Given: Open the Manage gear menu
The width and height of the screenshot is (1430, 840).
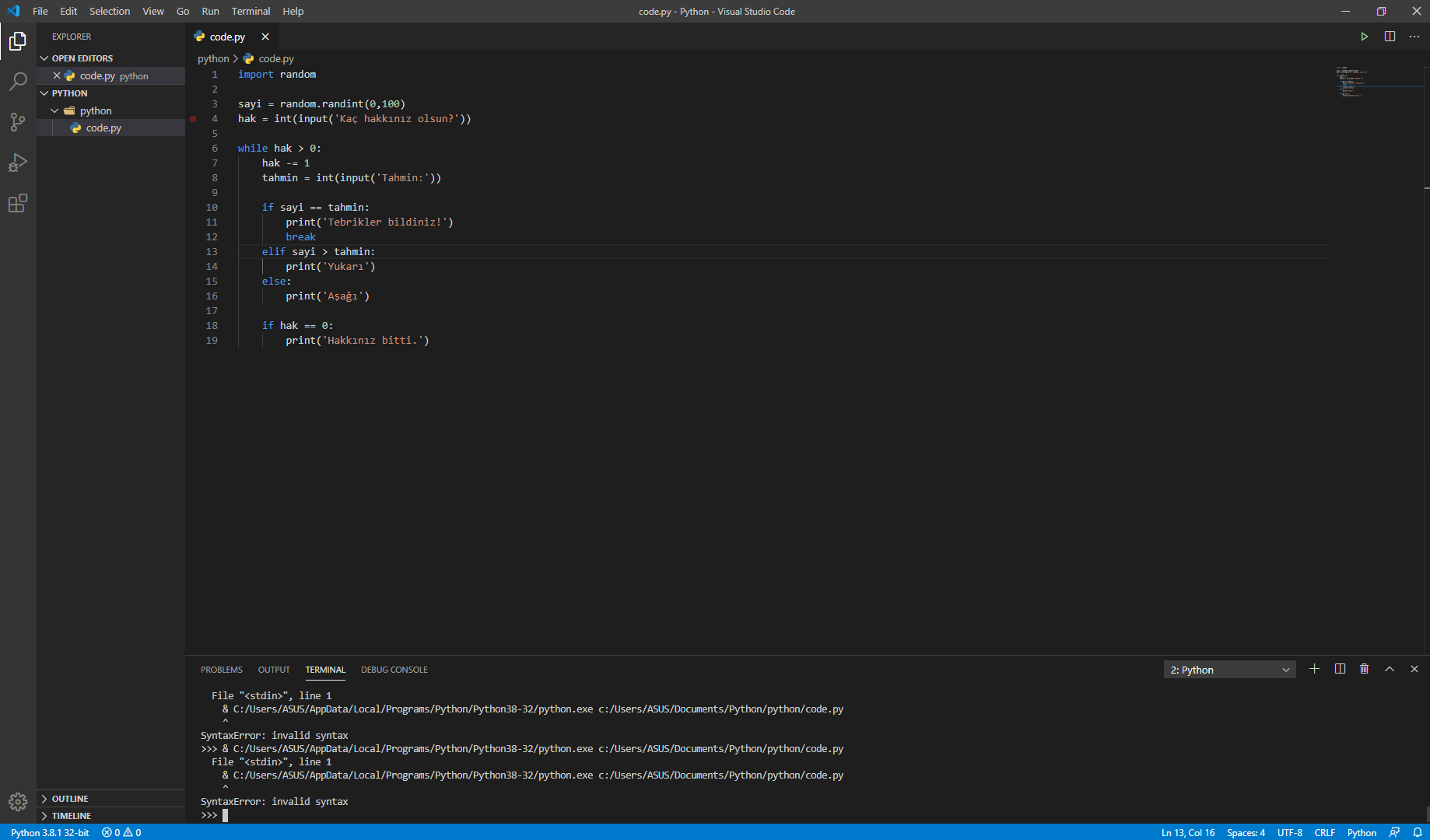Looking at the screenshot, I should click(x=18, y=802).
